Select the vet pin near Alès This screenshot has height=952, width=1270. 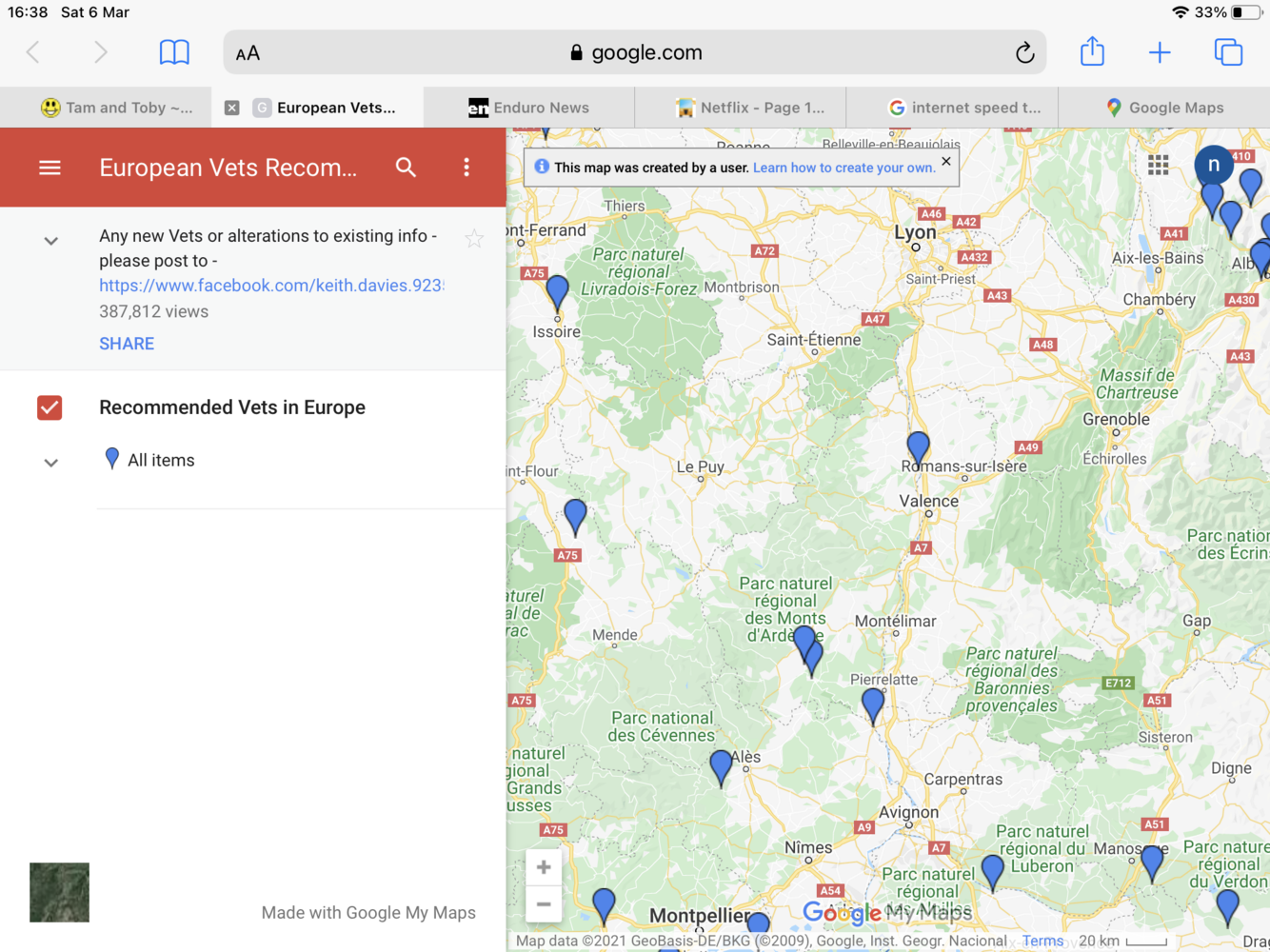[721, 767]
